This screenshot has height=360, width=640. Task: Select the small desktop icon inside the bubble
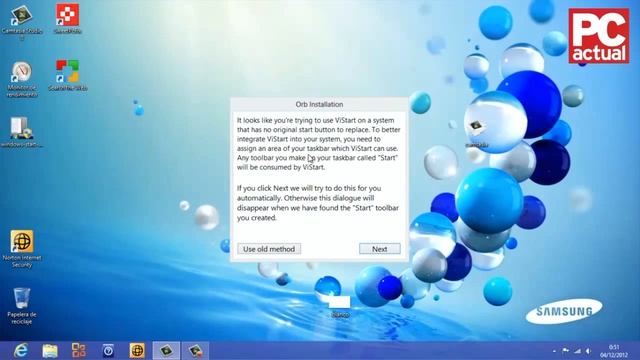pos(476,133)
